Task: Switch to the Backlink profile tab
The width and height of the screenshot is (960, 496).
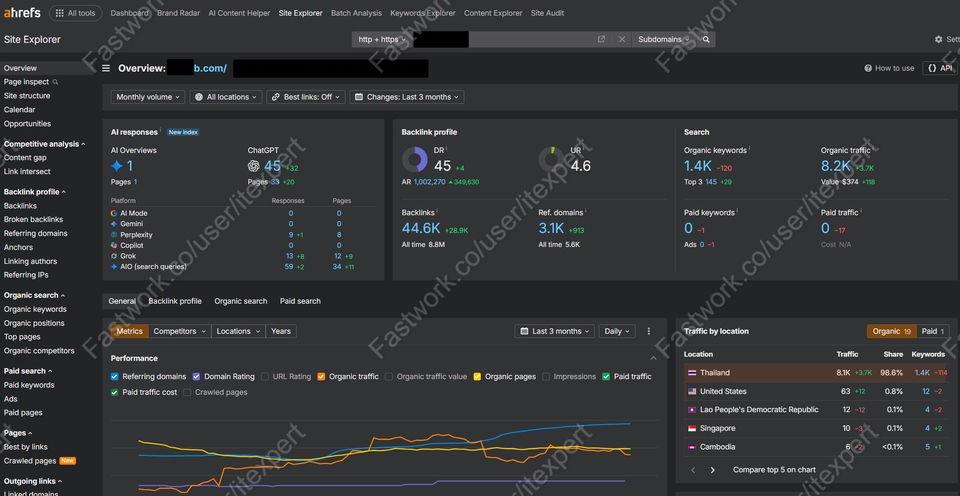Action: (x=175, y=301)
